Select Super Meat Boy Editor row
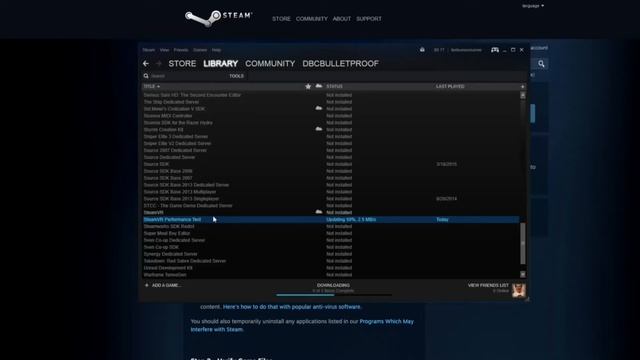 (331, 233)
